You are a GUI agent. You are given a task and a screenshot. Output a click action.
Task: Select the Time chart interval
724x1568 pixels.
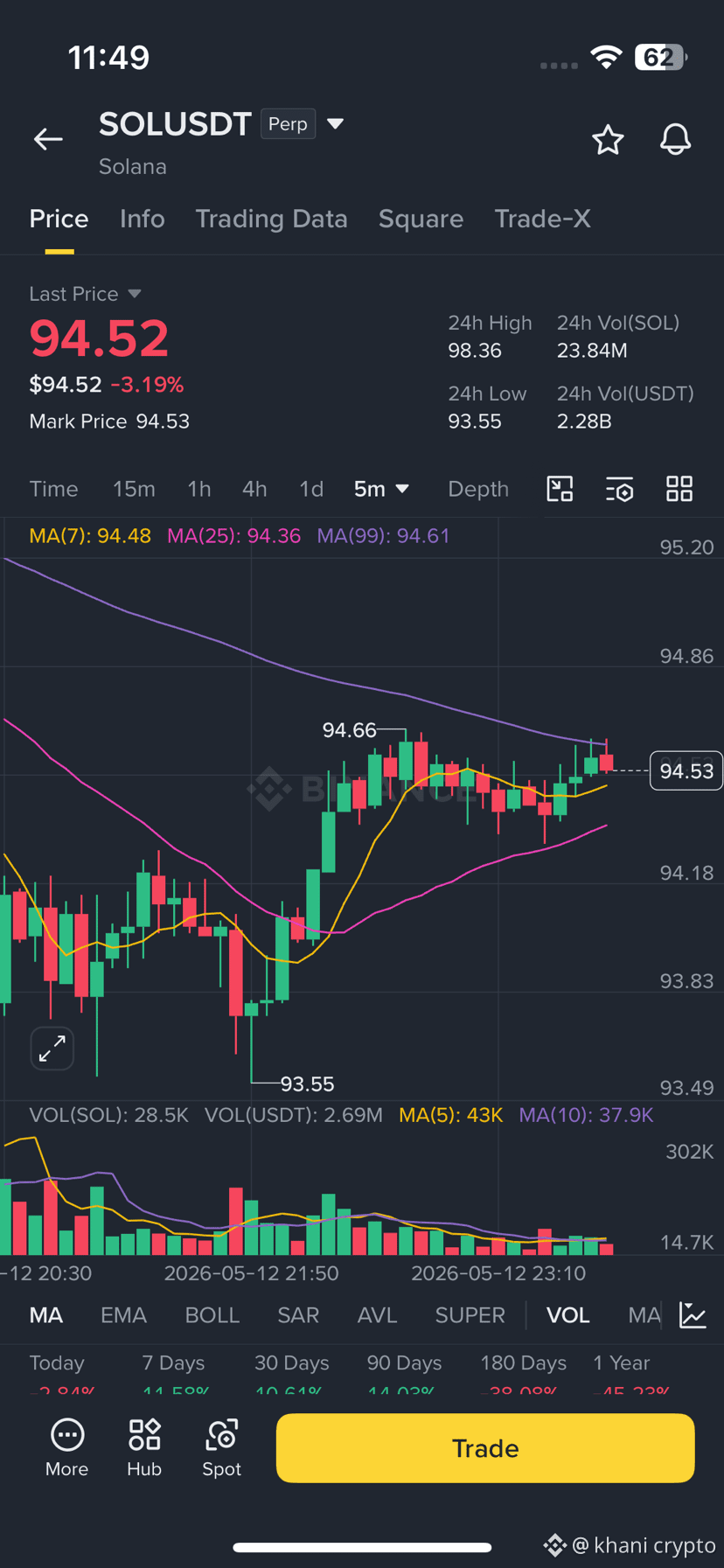tap(53, 489)
